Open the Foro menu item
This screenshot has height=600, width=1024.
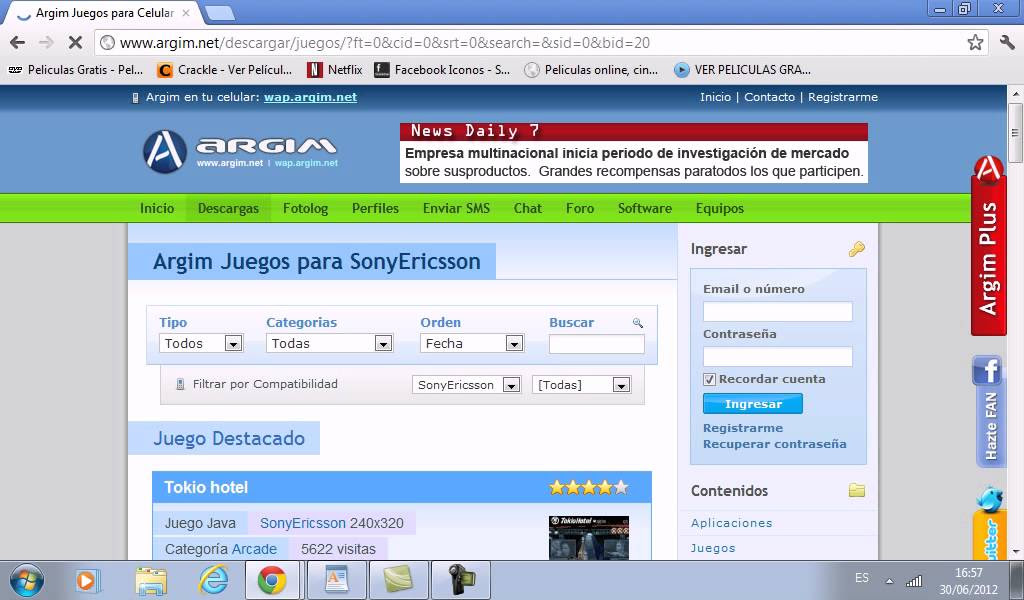[580, 208]
